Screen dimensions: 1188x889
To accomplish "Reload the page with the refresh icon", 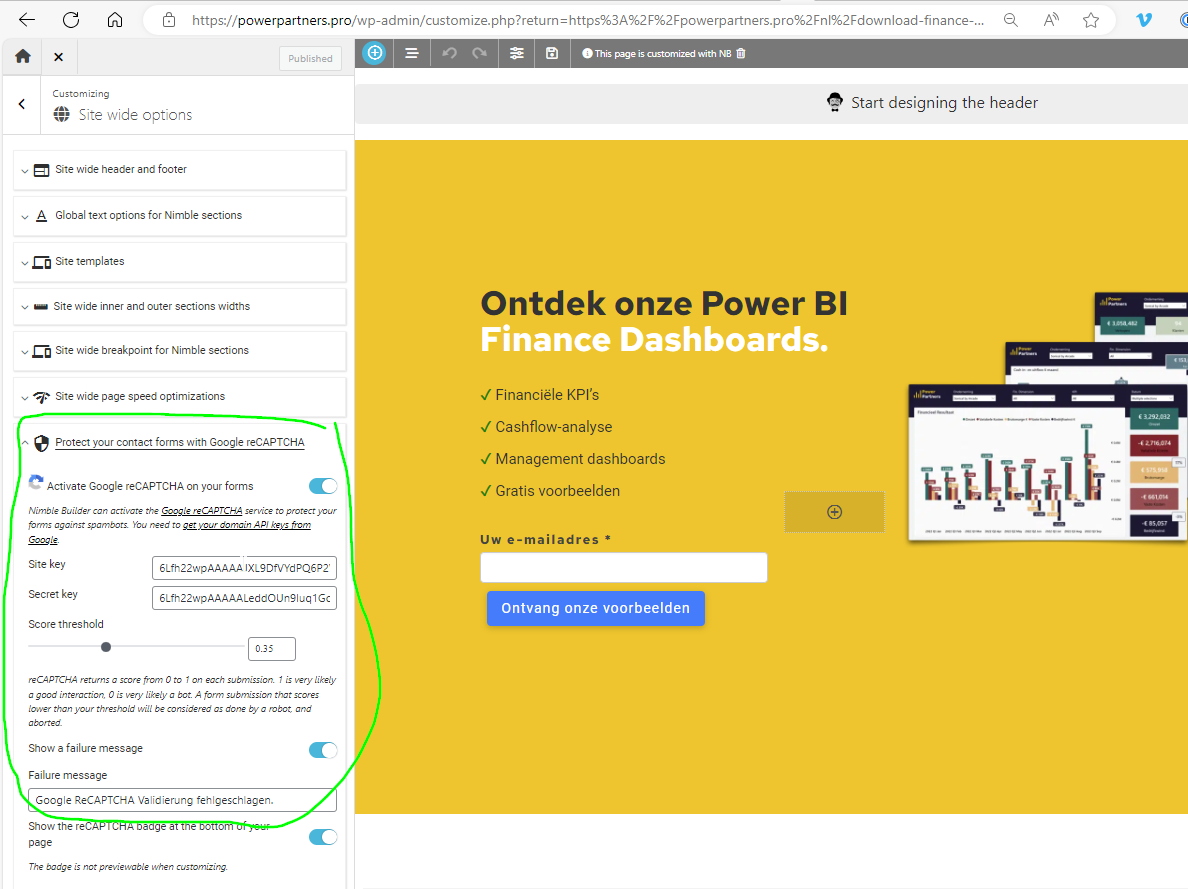I will point(70,20).
